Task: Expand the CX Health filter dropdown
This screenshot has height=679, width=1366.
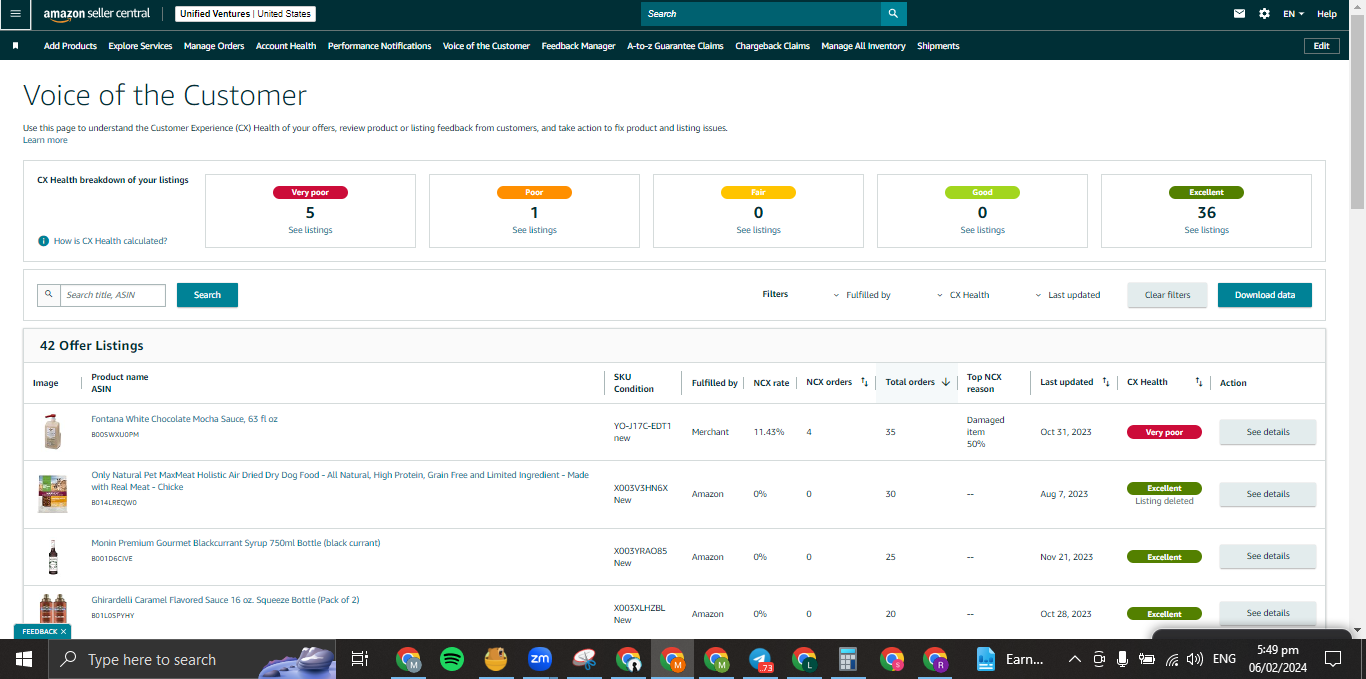Action: pyautogui.click(x=963, y=295)
